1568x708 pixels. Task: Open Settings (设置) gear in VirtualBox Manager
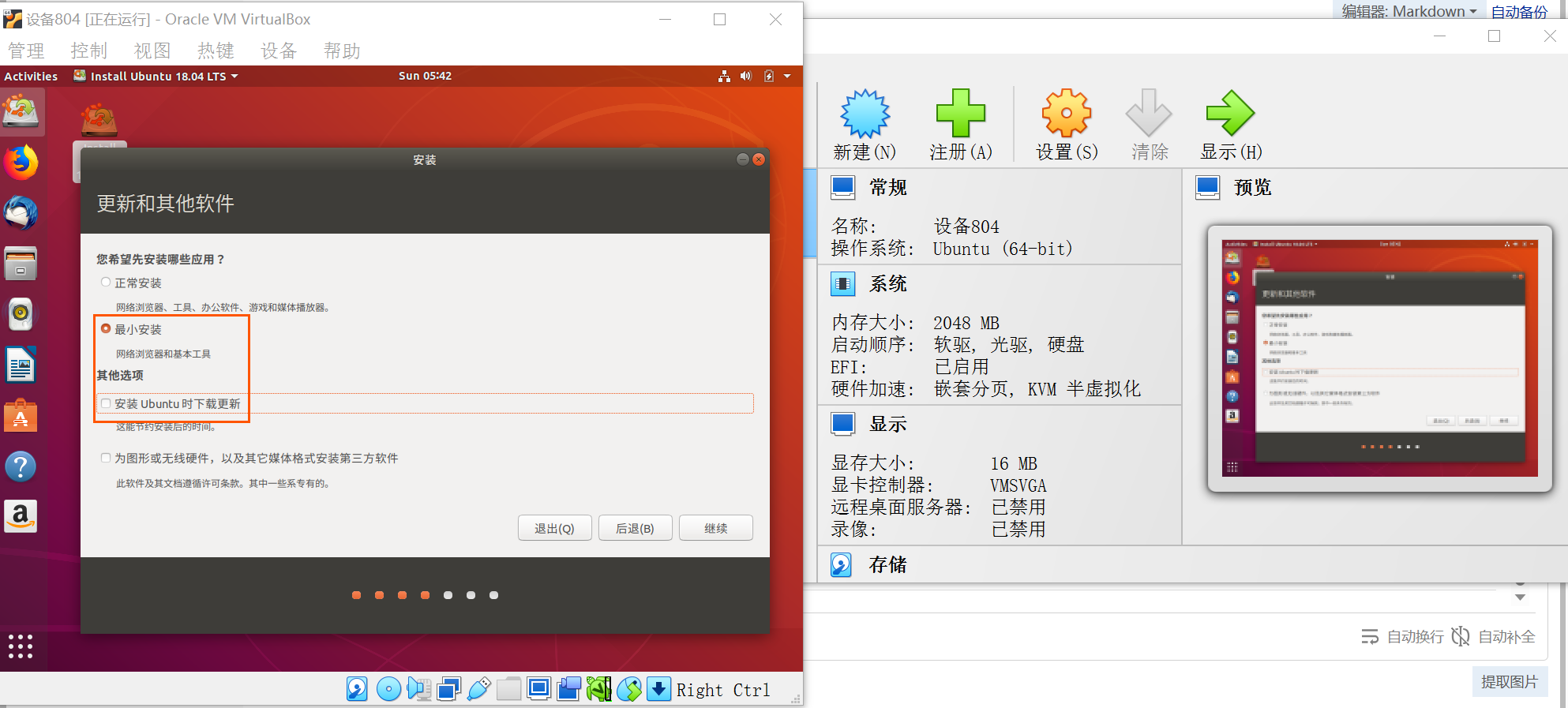point(1067,125)
